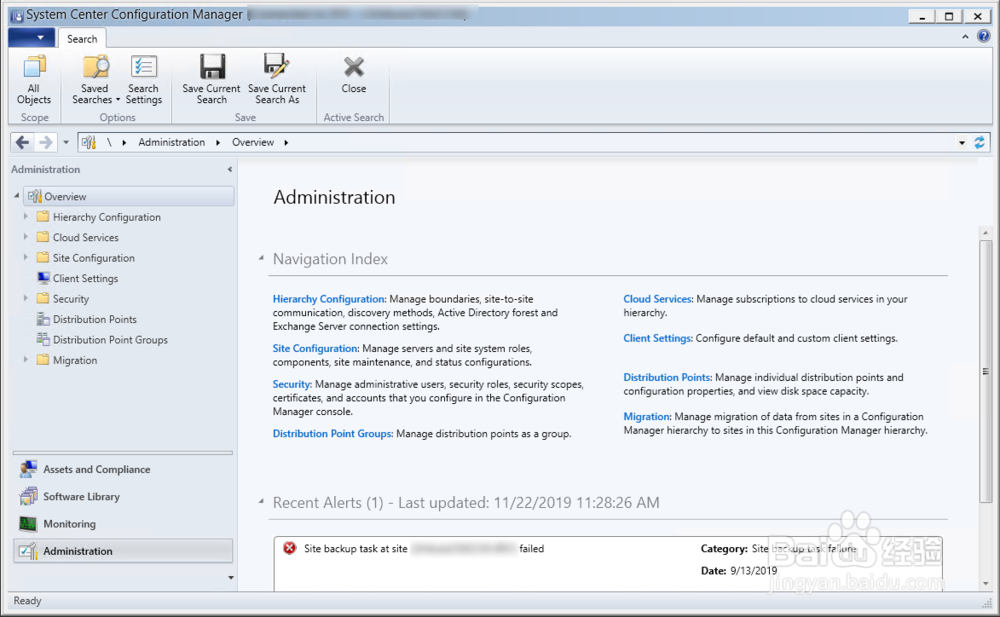Click Save Current Search
1000x617 pixels.
click(211, 80)
